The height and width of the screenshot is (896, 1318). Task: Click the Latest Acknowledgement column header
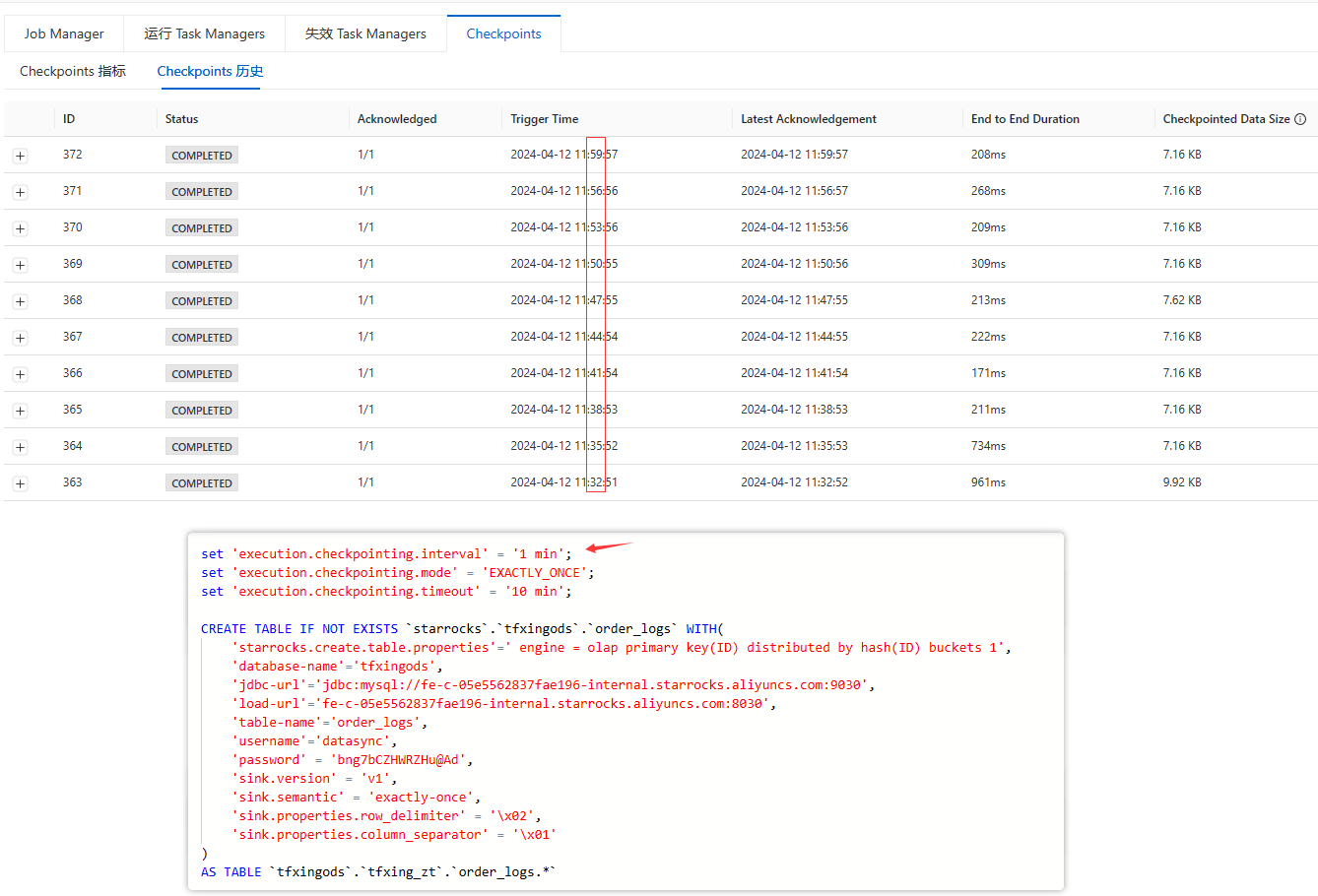point(809,119)
